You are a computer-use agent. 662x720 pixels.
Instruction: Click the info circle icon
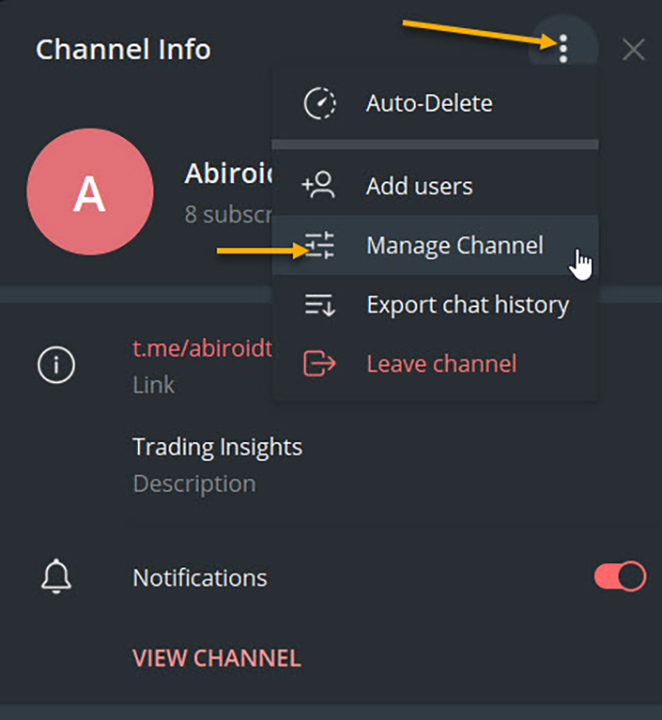pyautogui.click(x=56, y=366)
